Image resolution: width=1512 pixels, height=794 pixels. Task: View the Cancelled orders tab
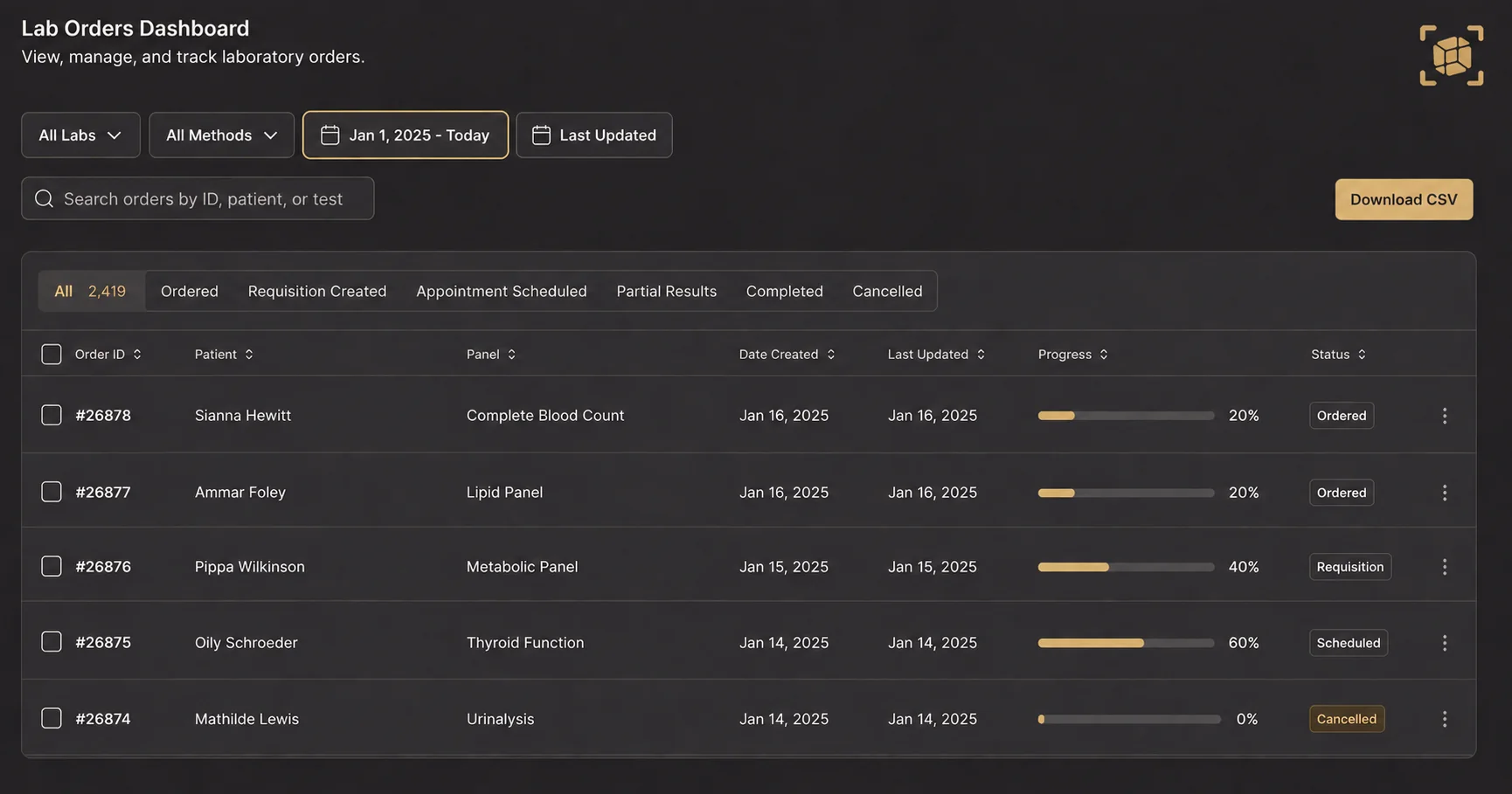coord(887,291)
